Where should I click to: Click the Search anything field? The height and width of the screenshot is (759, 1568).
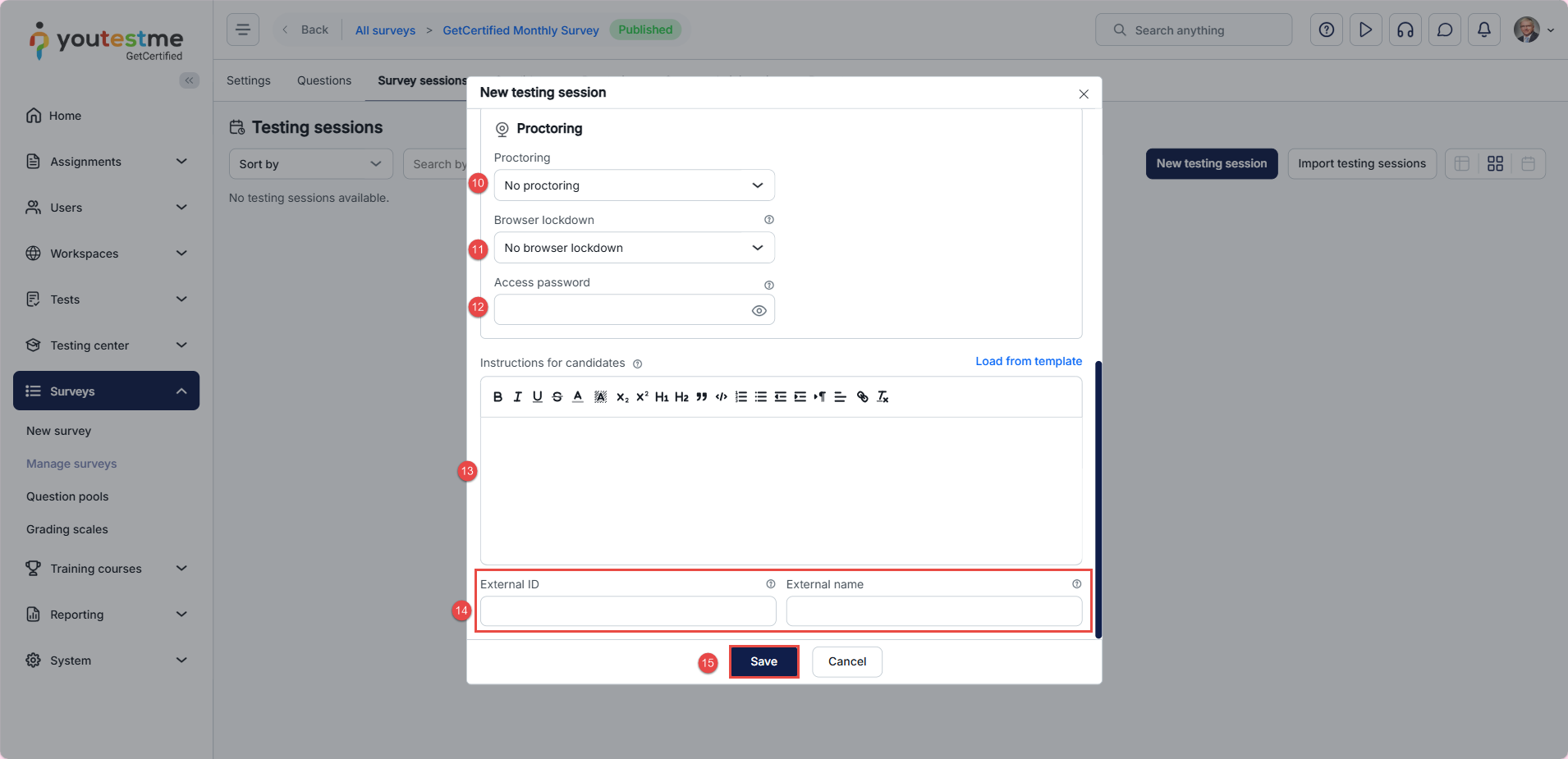point(1194,30)
